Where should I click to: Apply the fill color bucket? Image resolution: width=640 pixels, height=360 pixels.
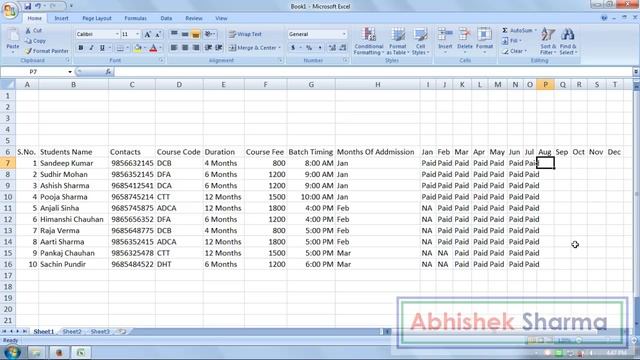(138, 48)
